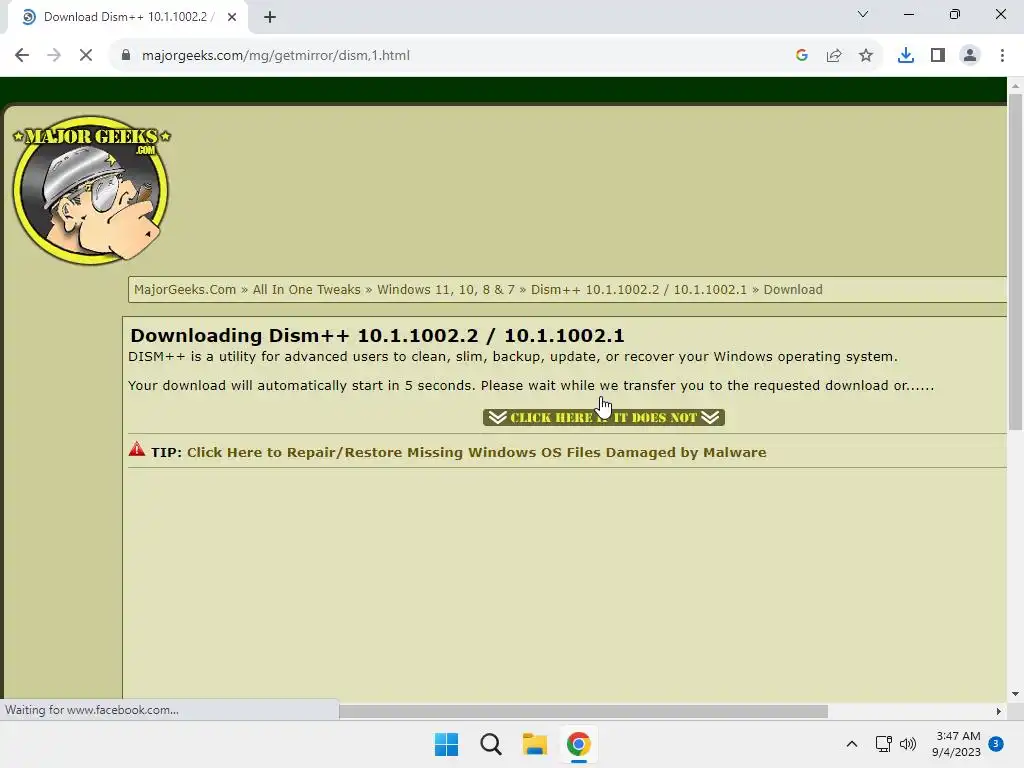Screen dimensions: 1024x768
Task: Open All In One Tweaks breadcrumb
Action: pos(306,289)
